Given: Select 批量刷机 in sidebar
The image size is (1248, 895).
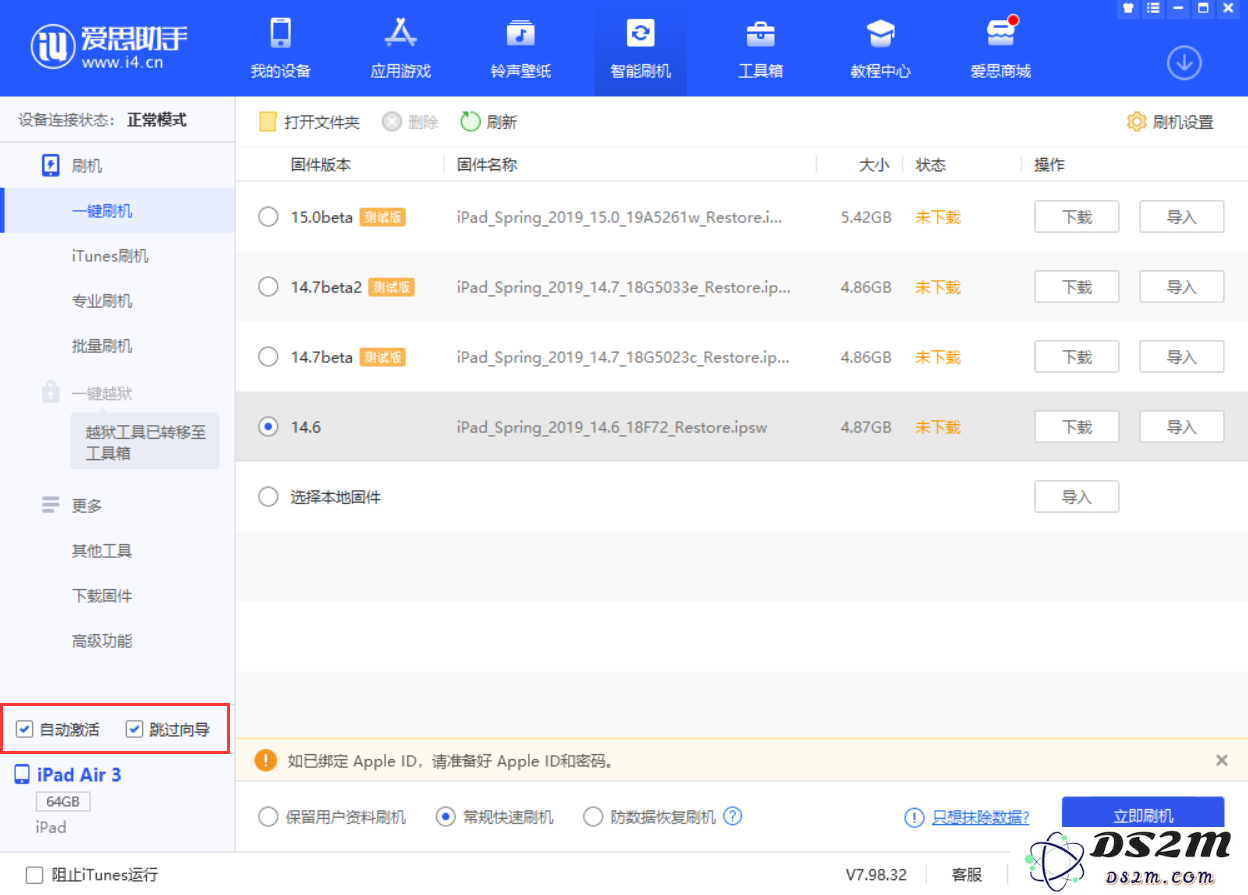Looking at the screenshot, I should (102, 346).
